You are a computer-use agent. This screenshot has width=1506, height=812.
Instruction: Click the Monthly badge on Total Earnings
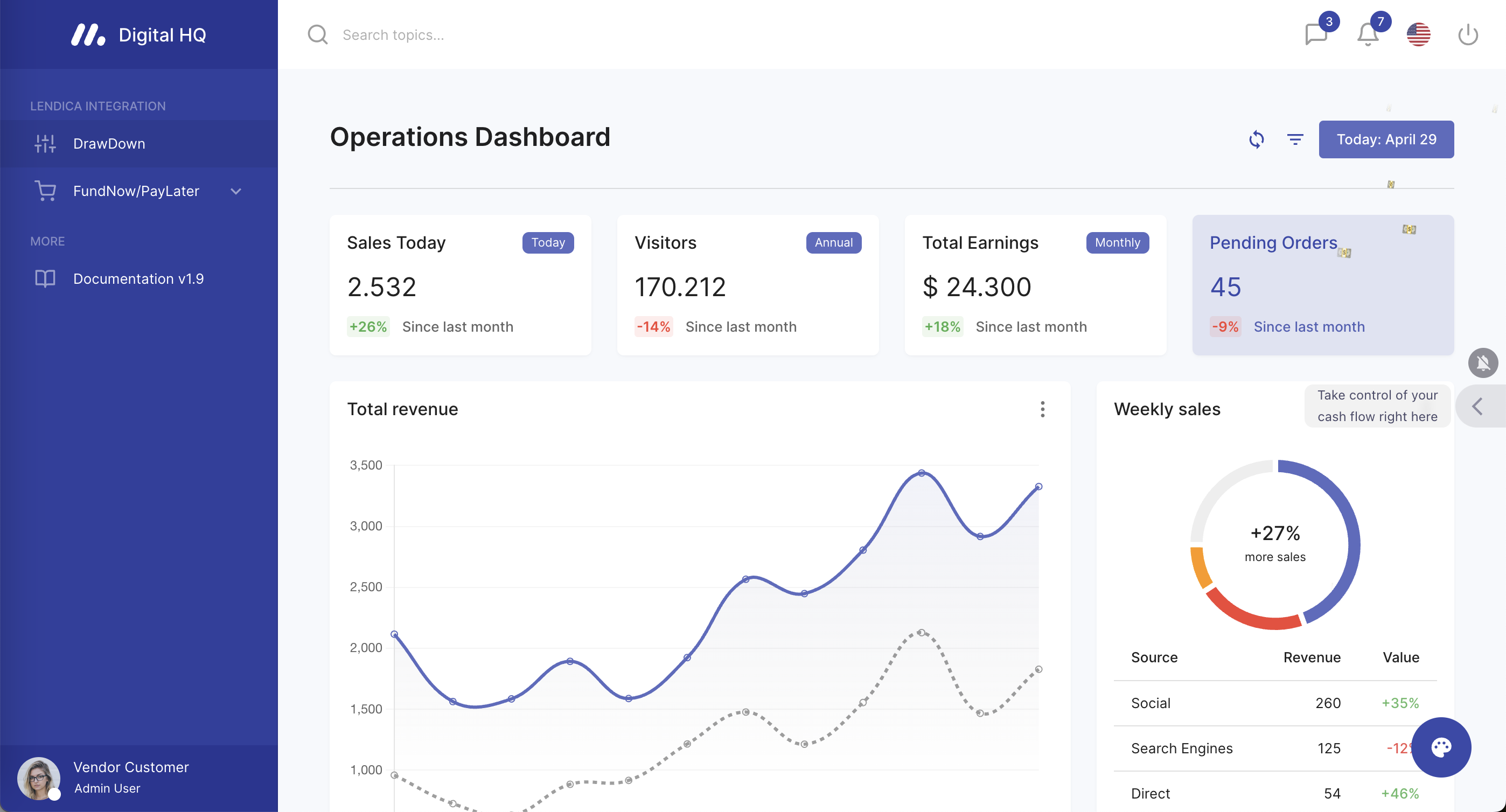(x=1117, y=243)
